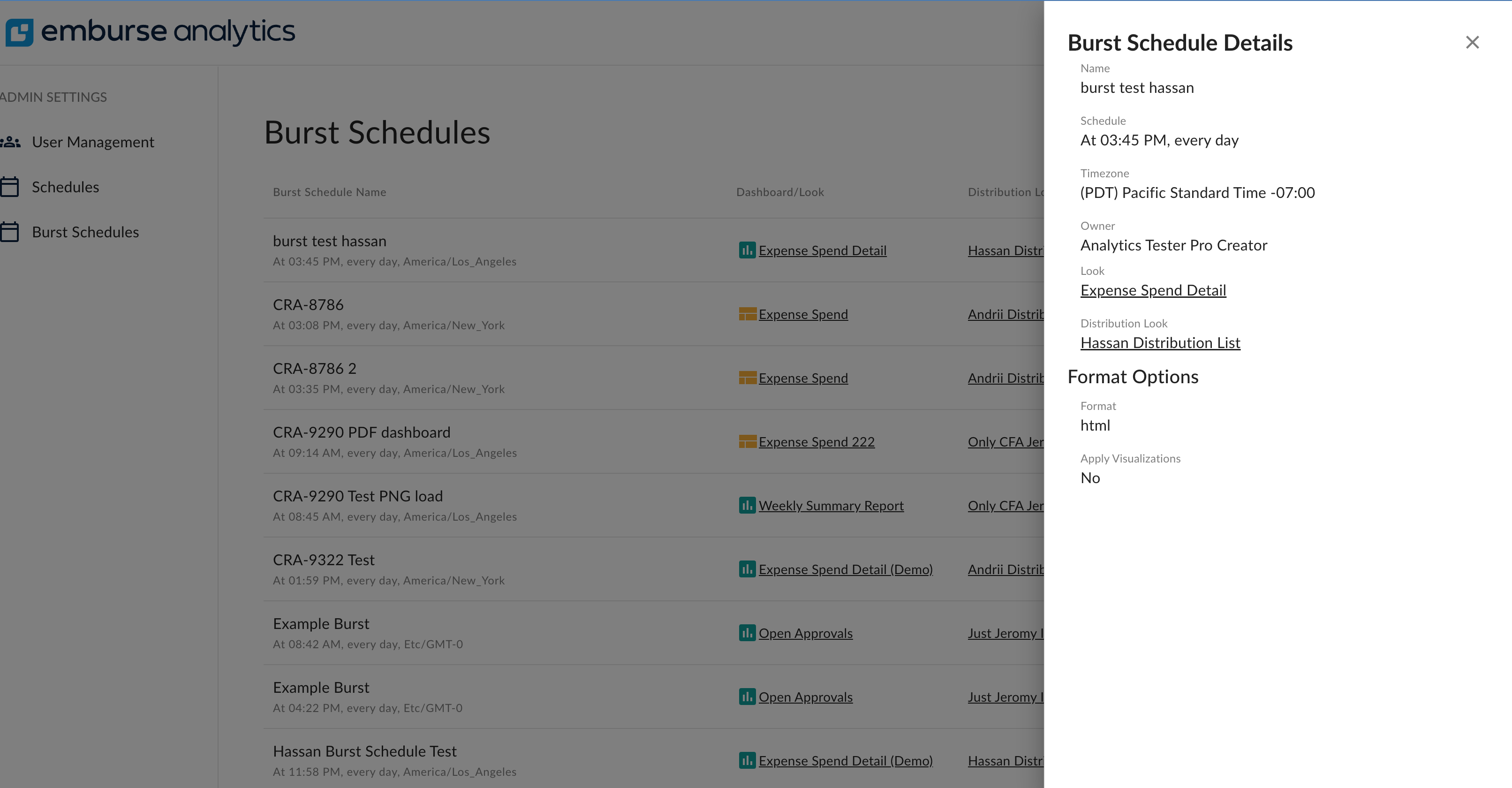
Task: Open the Weekly Summary Report link
Action: pyautogui.click(x=831, y=506)
